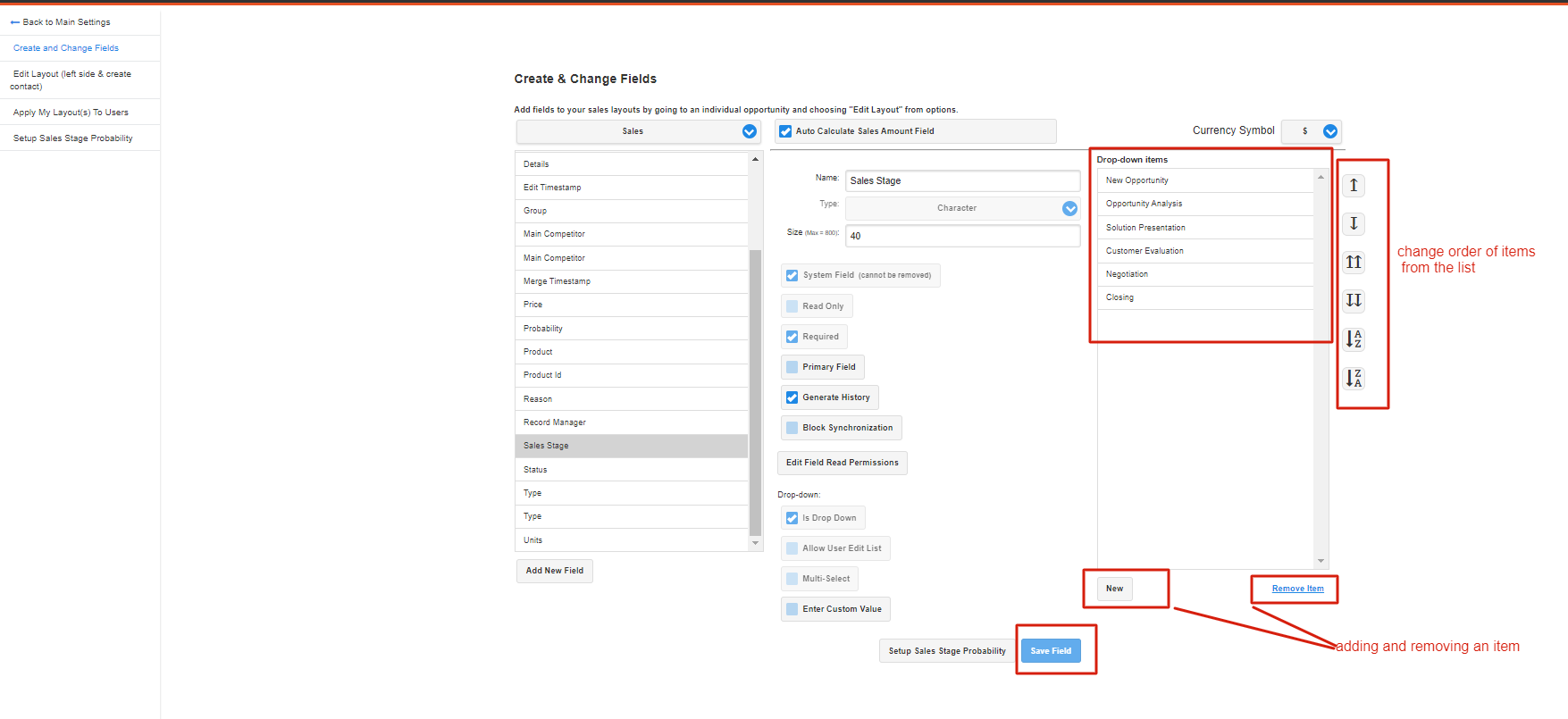This screenshot has height=719, width=1568.
Task: Disable the Generate History checkbox
Action: 792,397
